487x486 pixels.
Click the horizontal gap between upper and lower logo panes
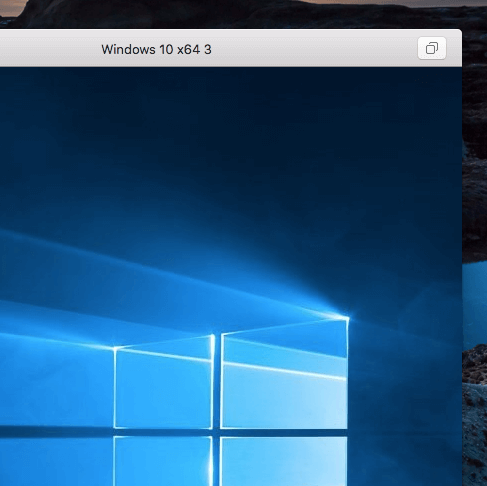pos(230,433)
